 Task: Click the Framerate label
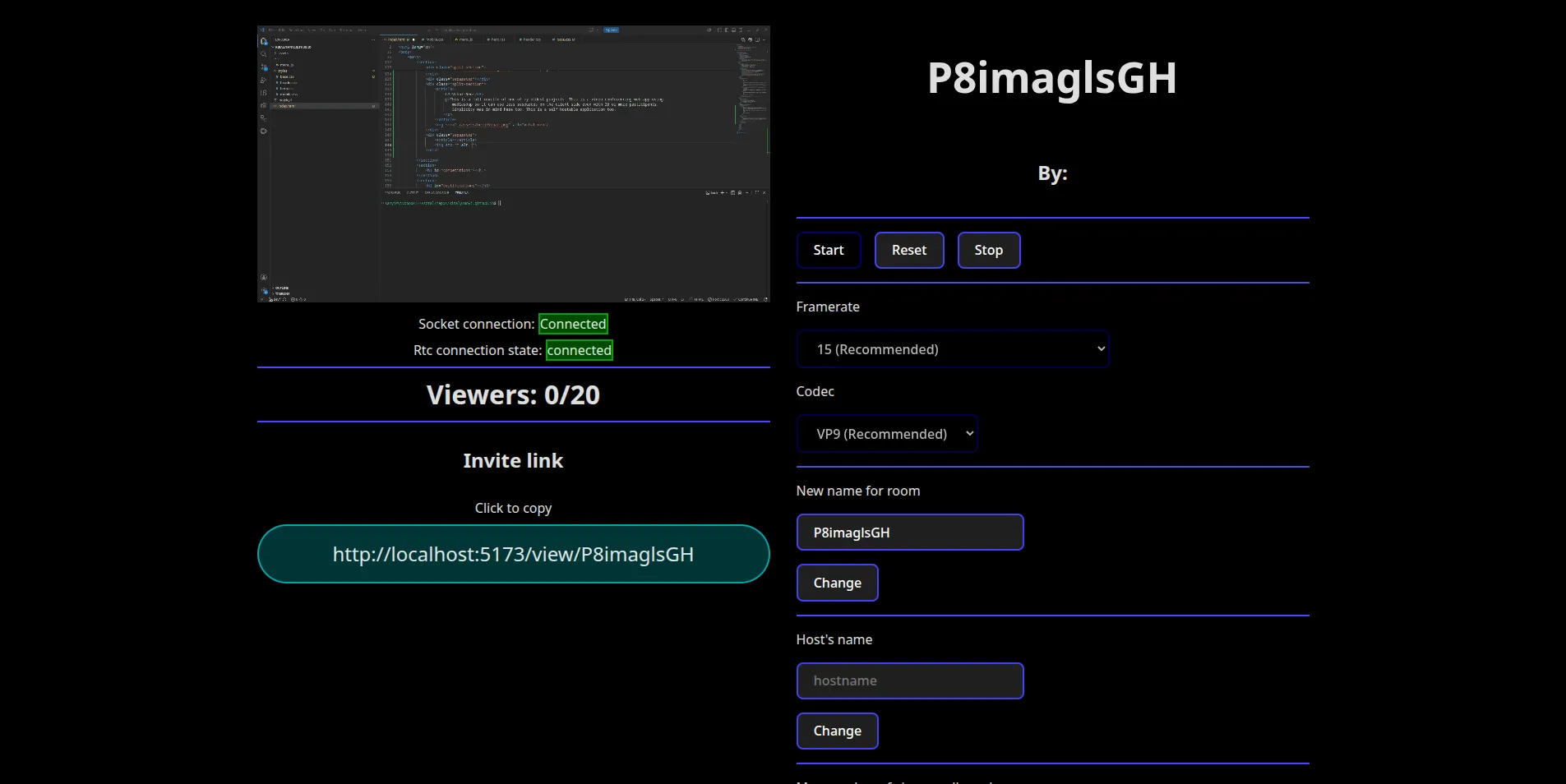coord(828,307)
